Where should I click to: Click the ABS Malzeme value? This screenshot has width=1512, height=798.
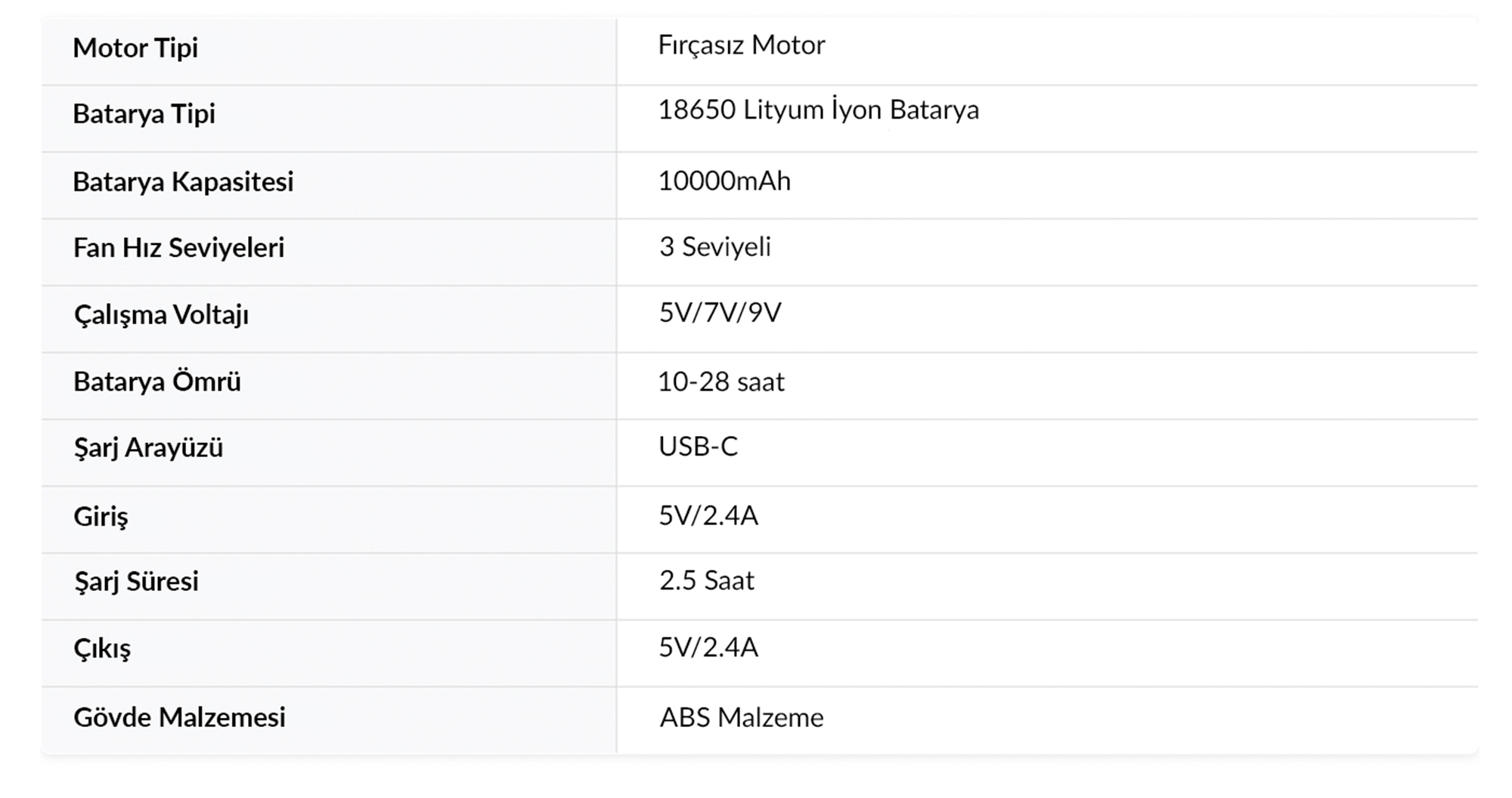coord(741,717)
